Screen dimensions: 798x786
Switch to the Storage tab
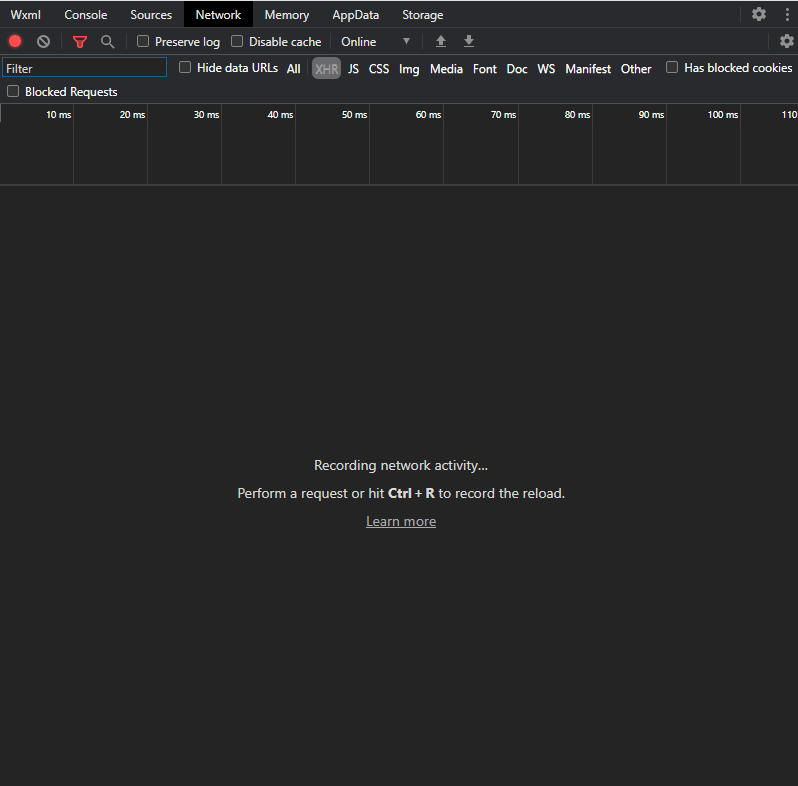[x=422, y=15]
